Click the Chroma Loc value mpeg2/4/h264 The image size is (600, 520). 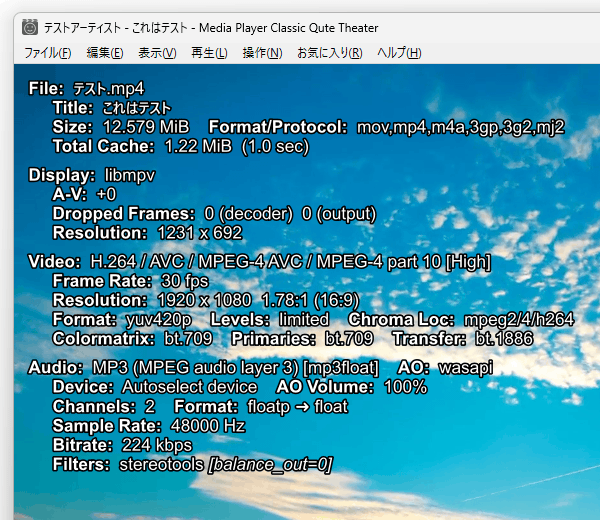[519, 320]
